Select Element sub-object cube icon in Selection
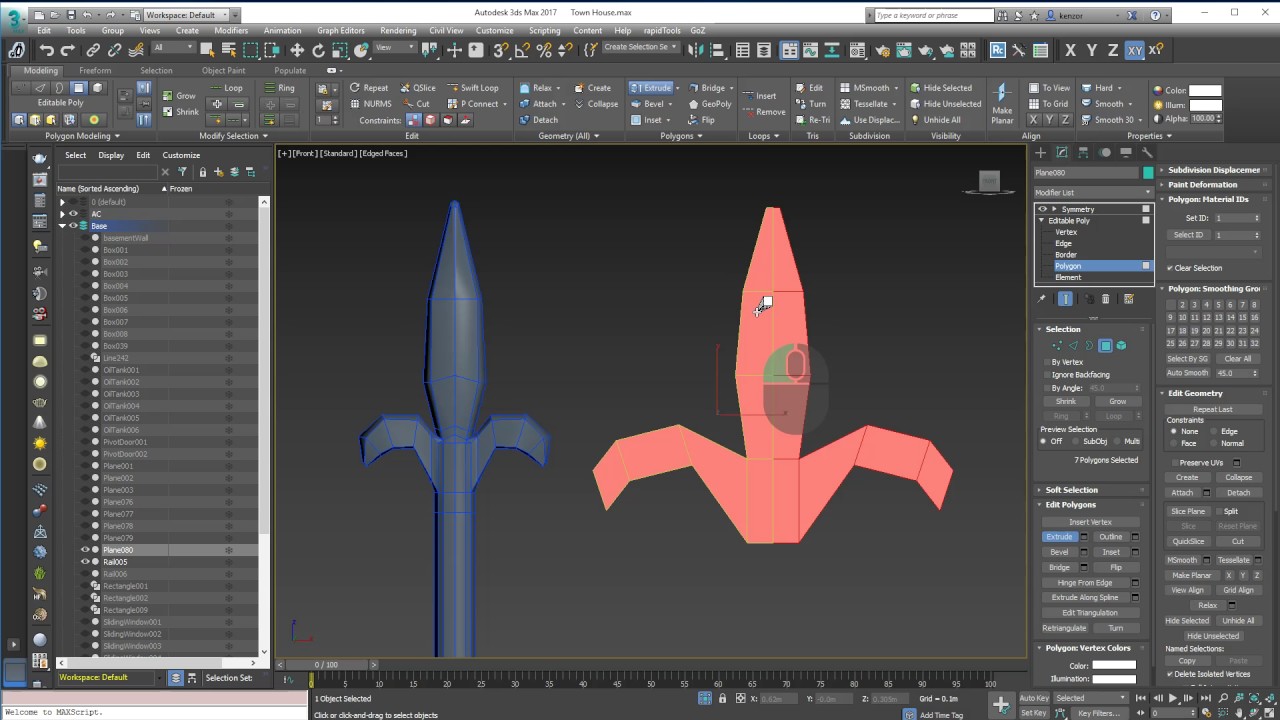Viewport: 1280px width, 720px height. (x=1121, y=346)
